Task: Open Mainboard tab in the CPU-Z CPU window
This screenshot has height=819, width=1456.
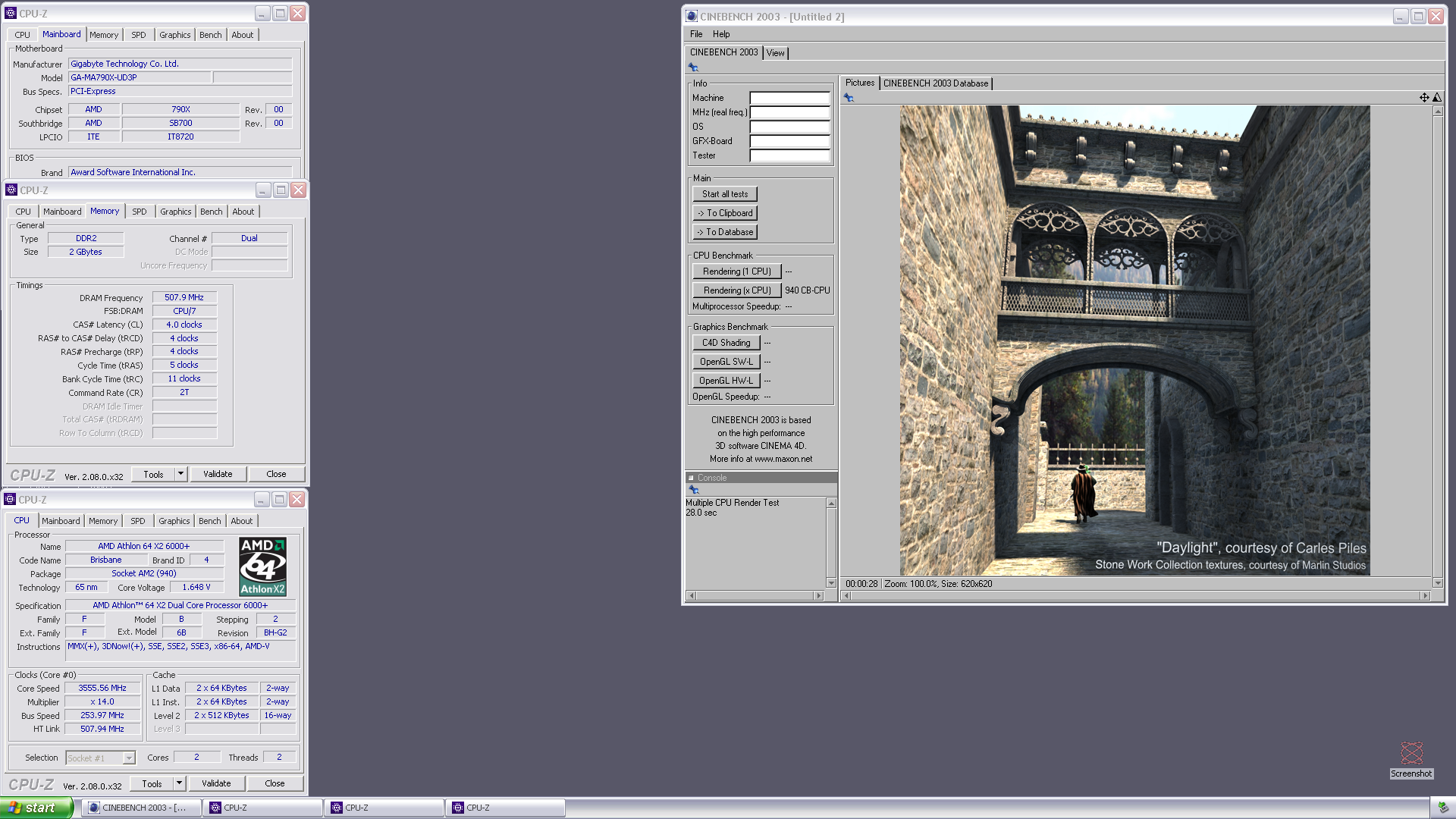Action: [x=61, y=521]
